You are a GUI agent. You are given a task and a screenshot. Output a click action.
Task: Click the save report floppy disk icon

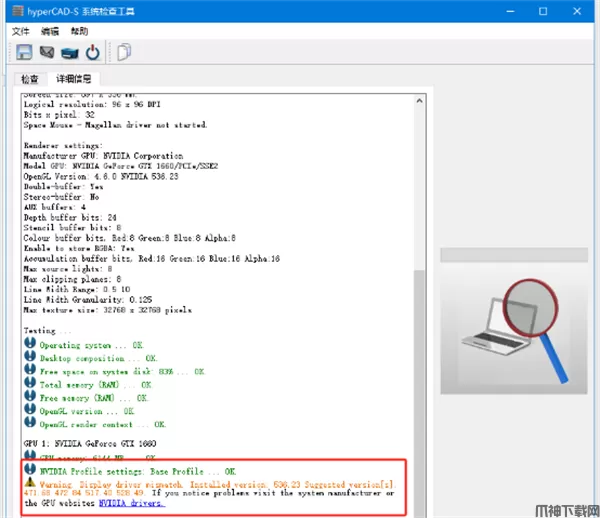point(24,52)
